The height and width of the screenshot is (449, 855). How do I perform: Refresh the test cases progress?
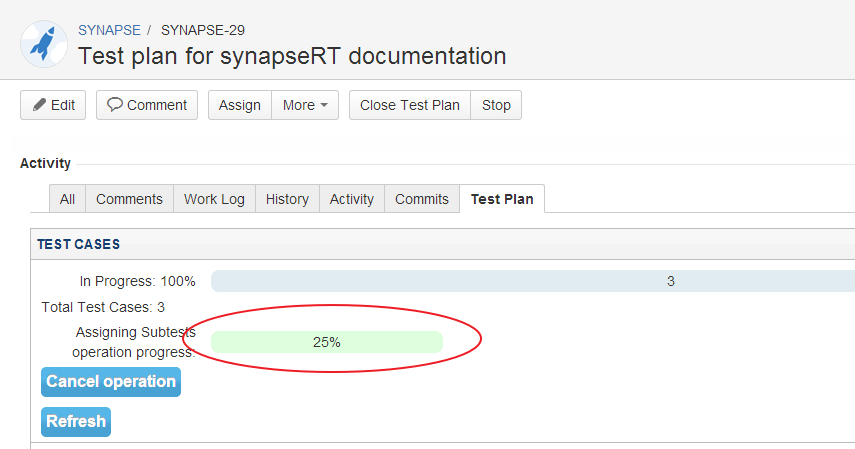pos(76,422)
